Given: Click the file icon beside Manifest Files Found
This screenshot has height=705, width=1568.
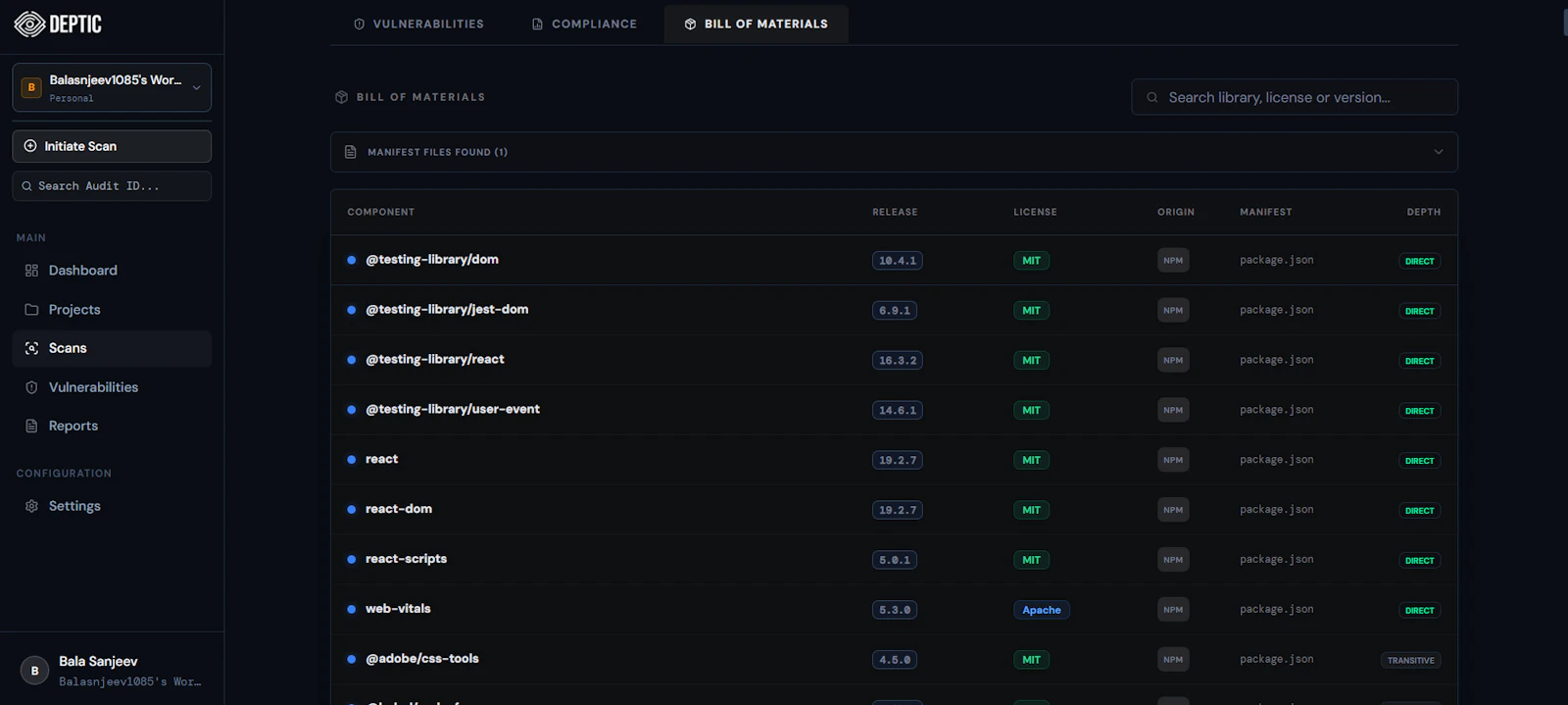Looking at the screenshot, I should pos(350,152).
